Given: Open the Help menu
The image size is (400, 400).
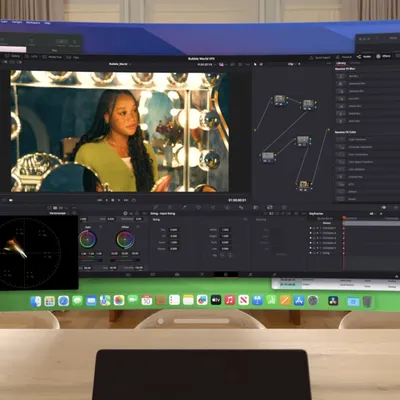Looking at the screenshot, I should [47, 23].
